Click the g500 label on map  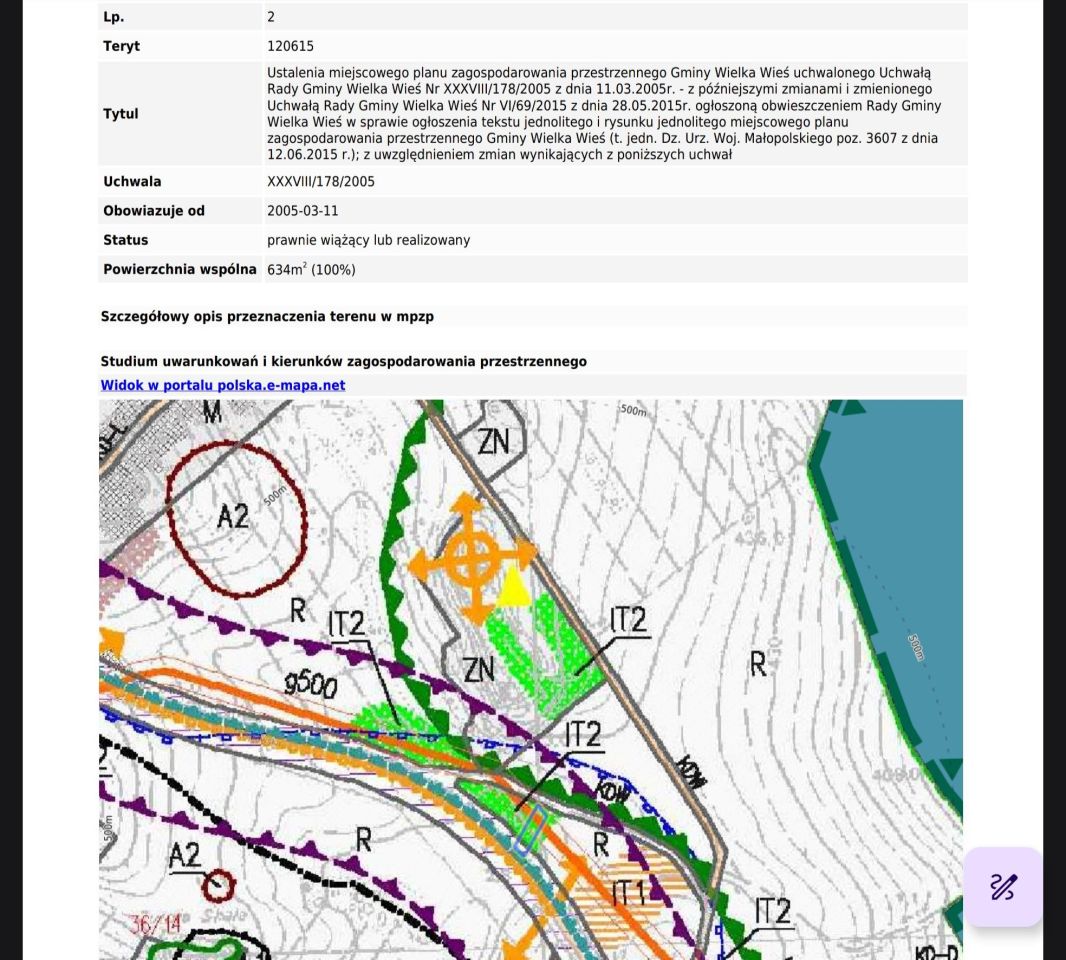[311, 683]
